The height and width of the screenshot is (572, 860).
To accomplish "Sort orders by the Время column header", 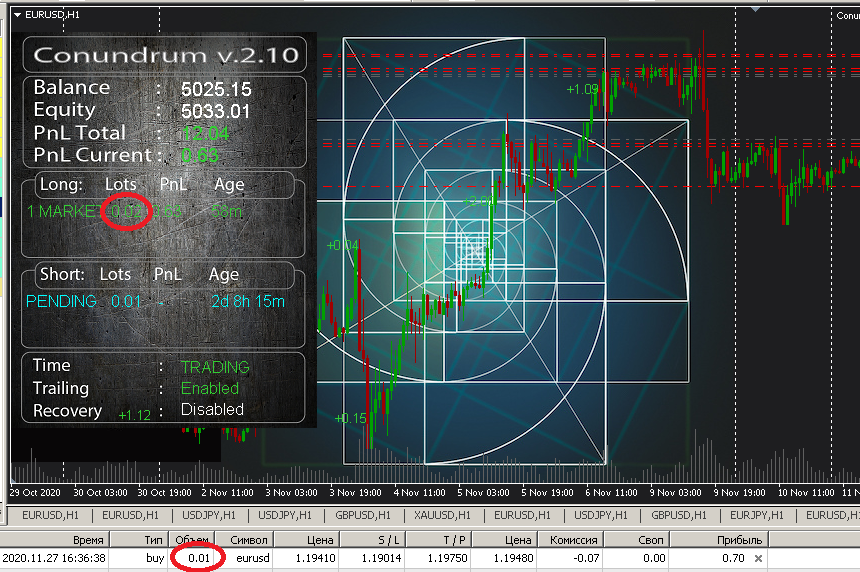I will point(55,540).
